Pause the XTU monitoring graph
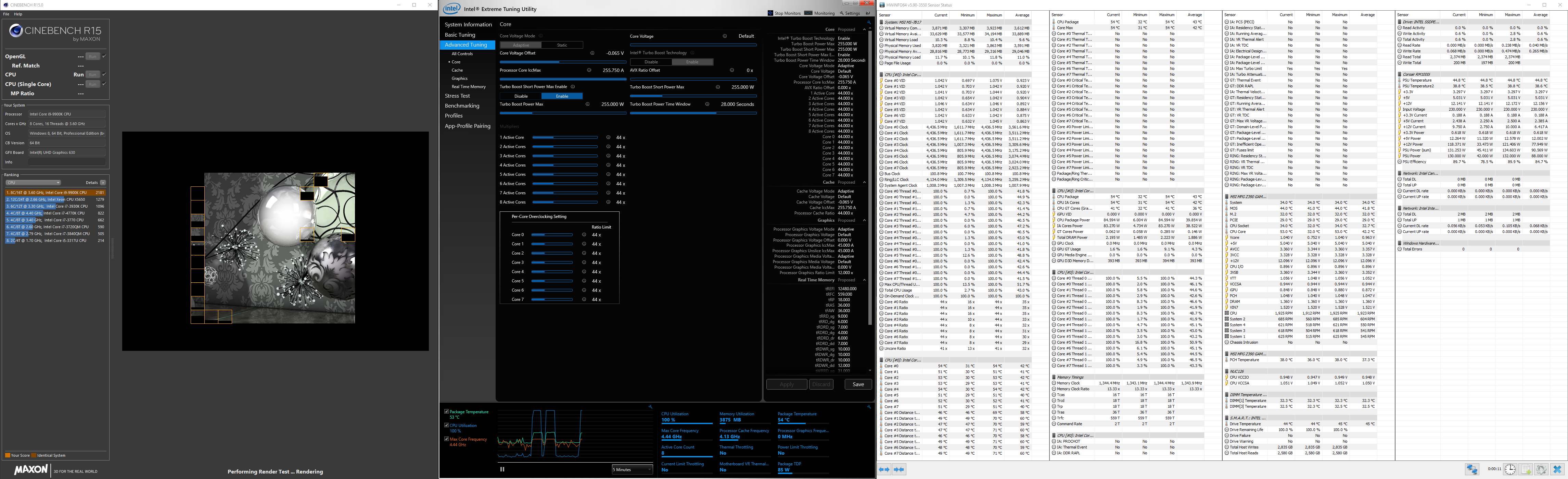The image size is (1568, 479). click(x=502, y=469)
